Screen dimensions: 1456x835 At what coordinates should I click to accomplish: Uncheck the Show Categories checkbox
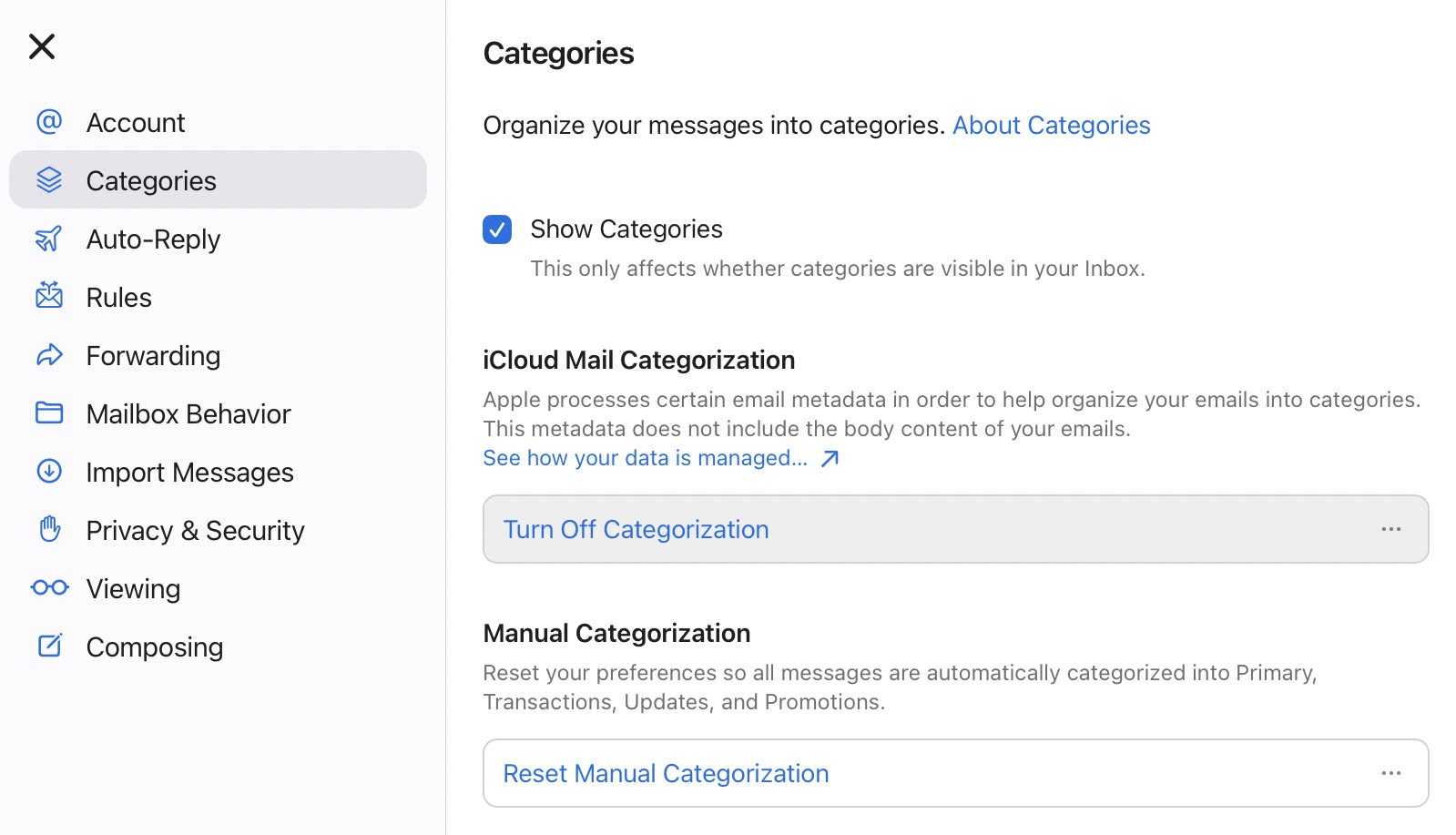pos(497,229)
